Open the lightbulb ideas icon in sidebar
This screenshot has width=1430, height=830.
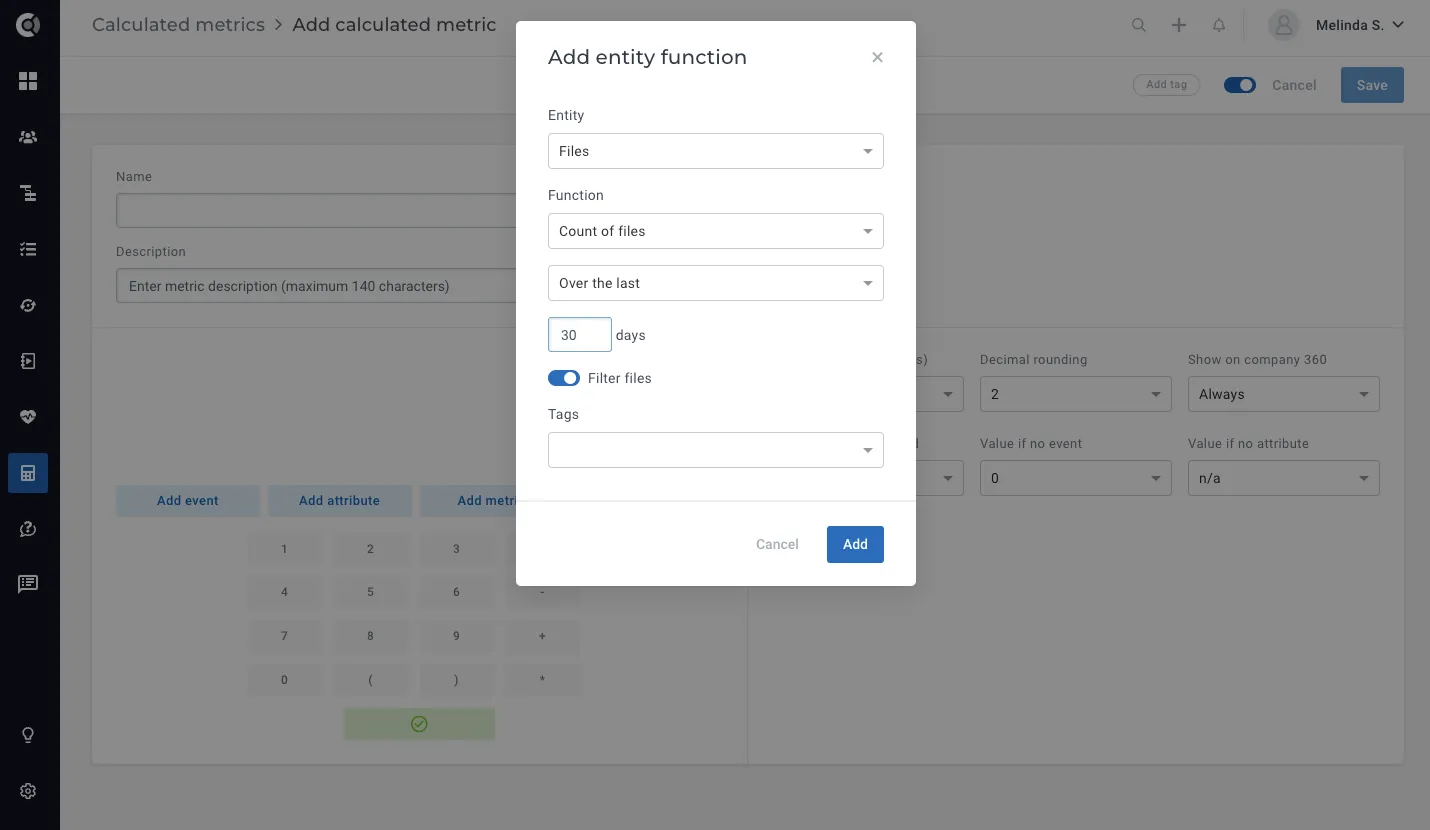point(28,735)
